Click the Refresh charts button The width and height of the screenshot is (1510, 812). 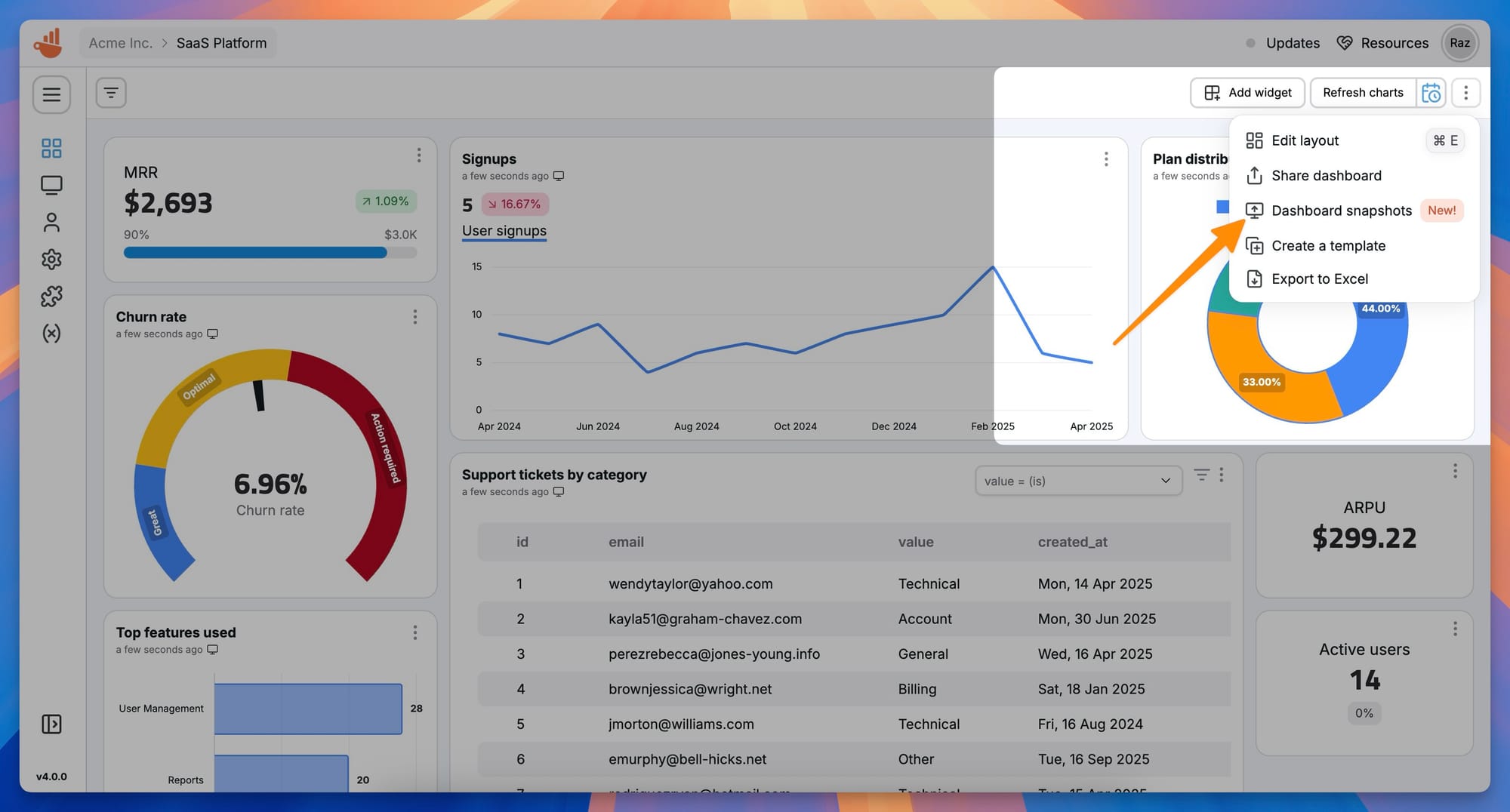[x=1363, y=93]
